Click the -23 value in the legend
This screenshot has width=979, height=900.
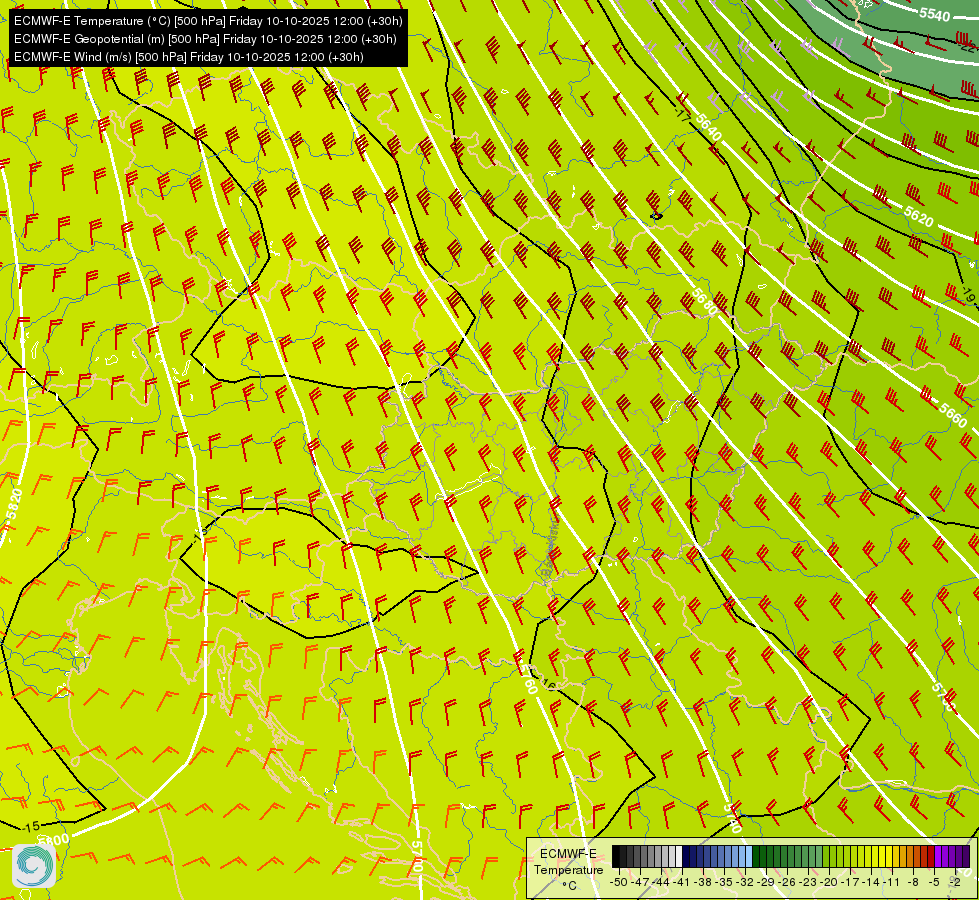tap(808, 882)
